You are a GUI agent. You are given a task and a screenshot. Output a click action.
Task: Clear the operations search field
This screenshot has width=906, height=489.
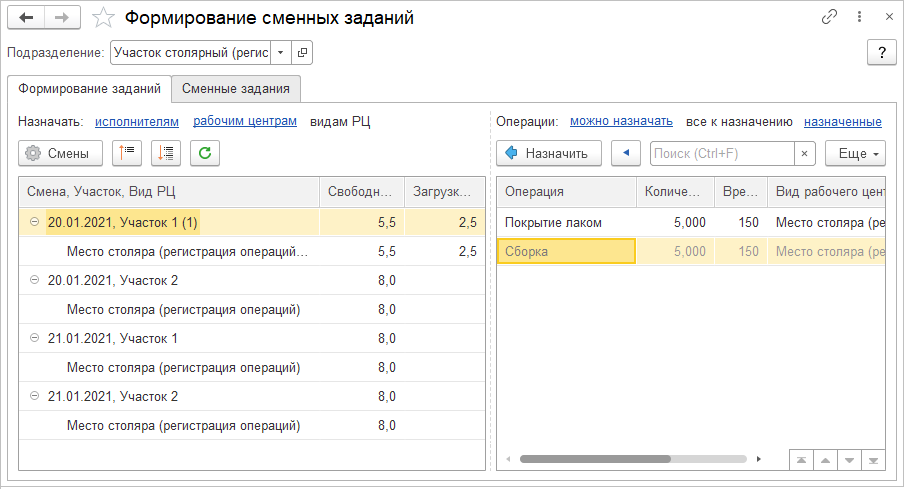tap(805, 153)
